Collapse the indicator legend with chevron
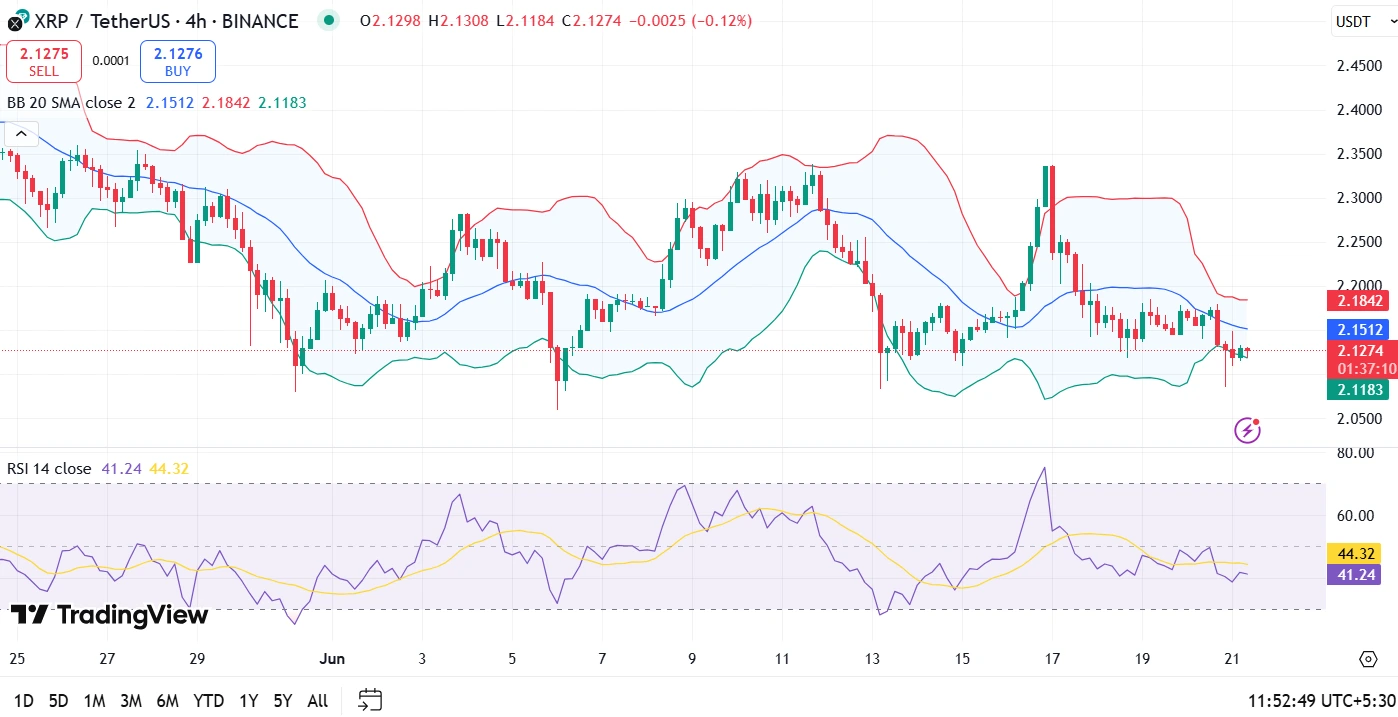This screenshot has width=1398, height=717. click(x=22, y=134)
